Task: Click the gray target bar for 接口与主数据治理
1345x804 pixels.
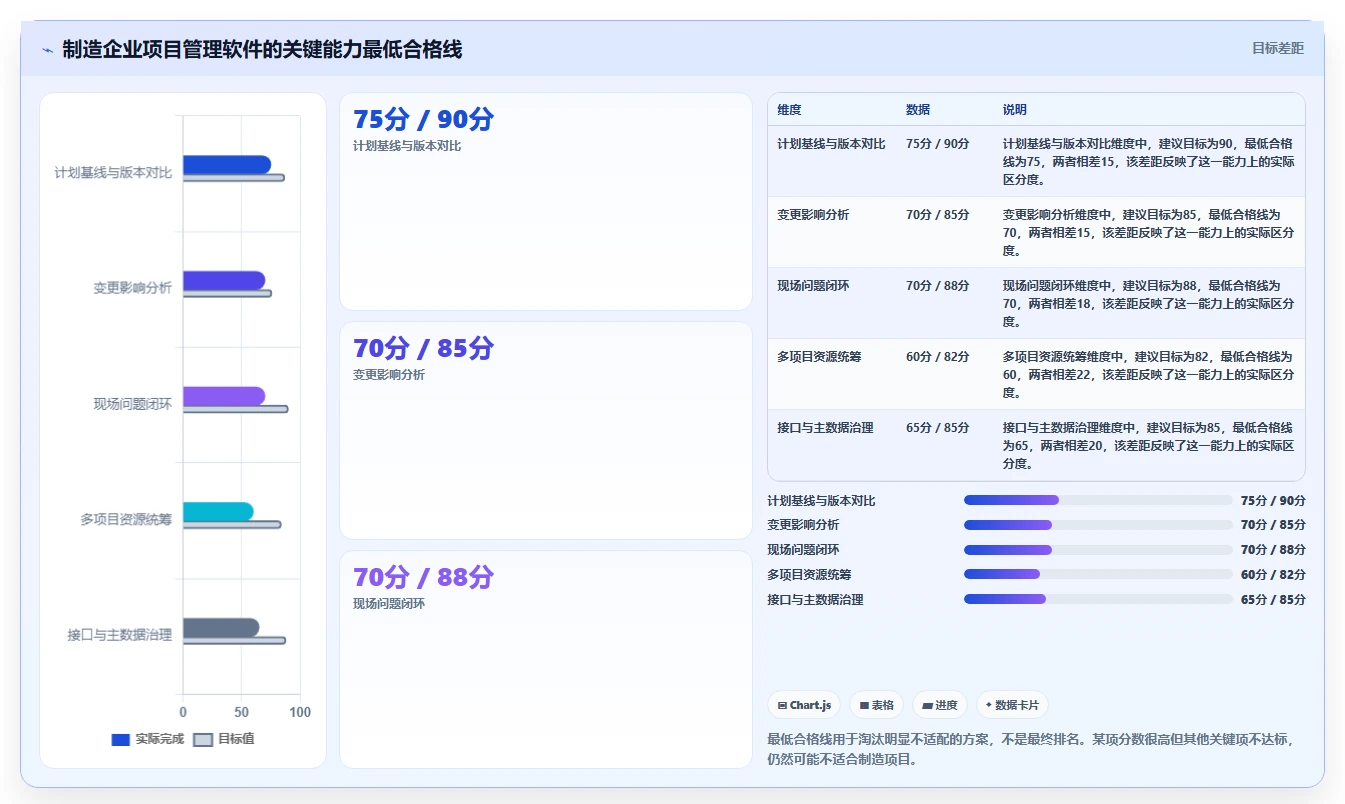Action: 234,640
